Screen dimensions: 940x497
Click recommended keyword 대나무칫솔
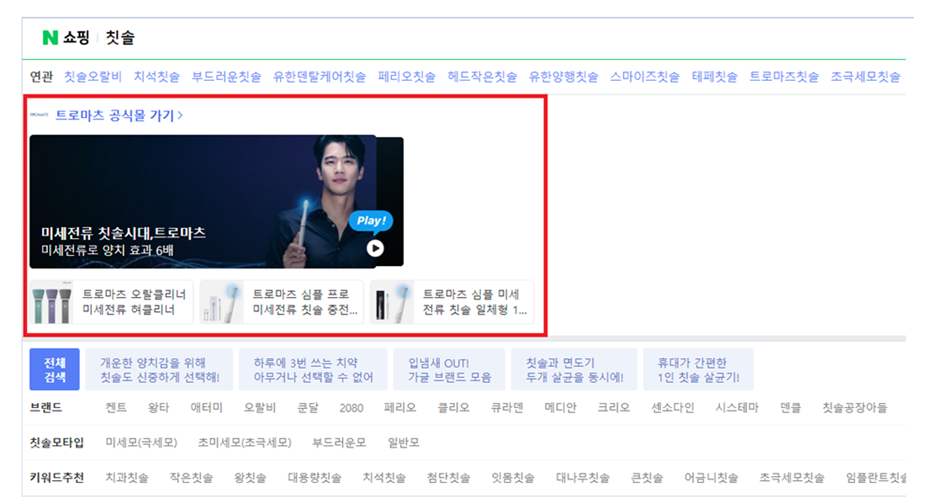(582, 478)
